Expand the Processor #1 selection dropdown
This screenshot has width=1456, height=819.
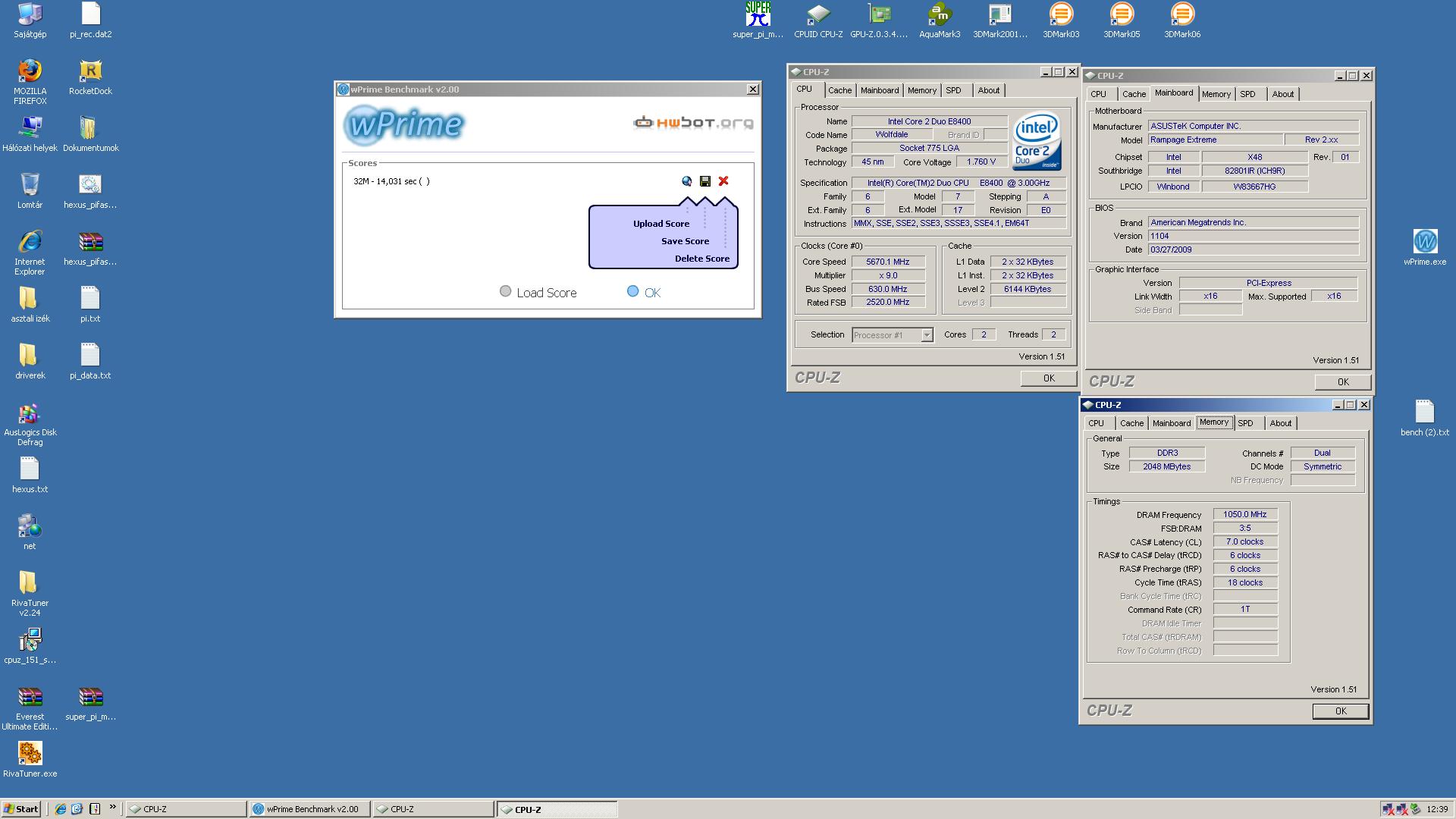point(927,335)
